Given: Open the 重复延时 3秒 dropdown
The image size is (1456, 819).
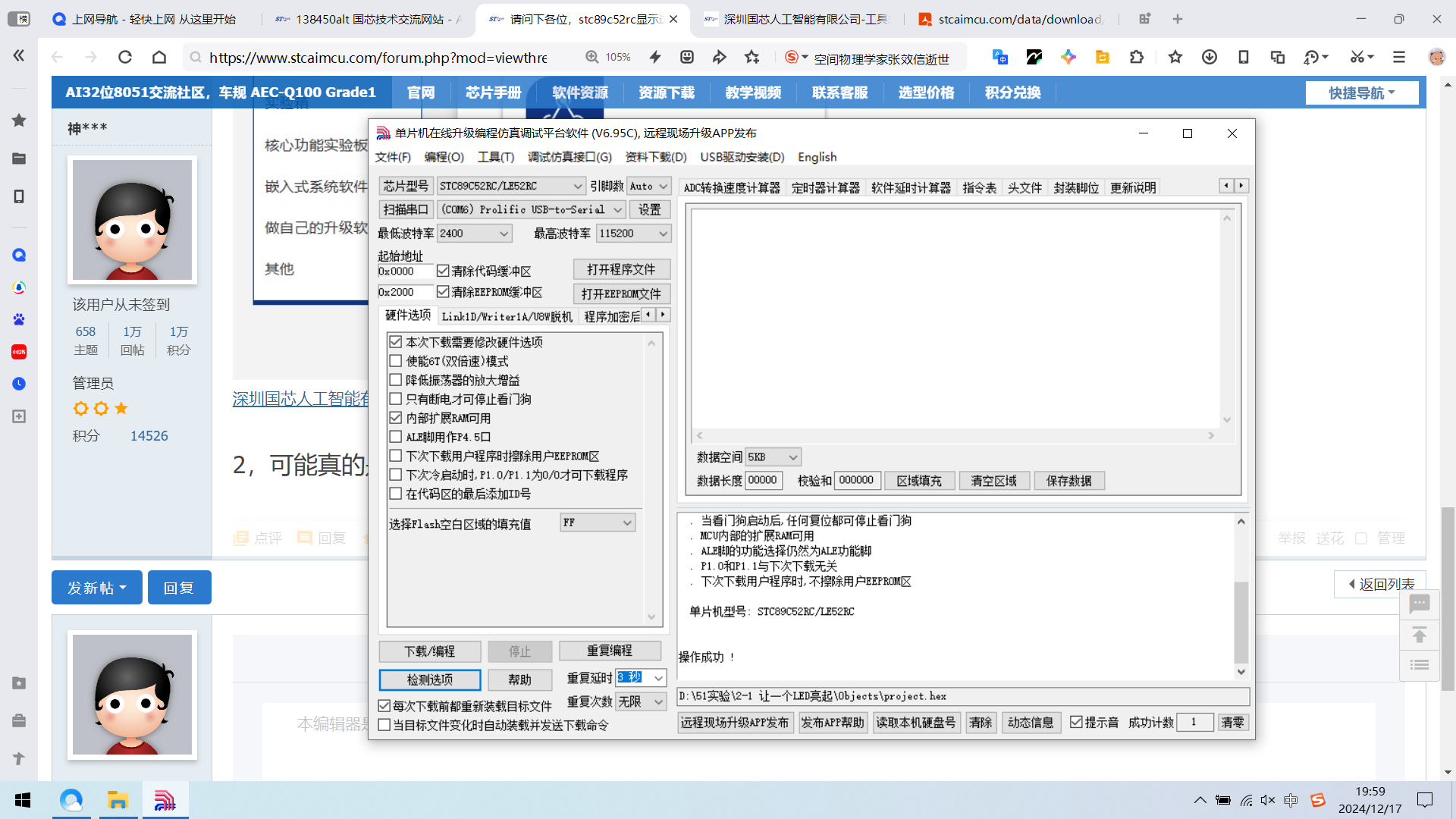Looking at the screenshot, I should point(658,678).
